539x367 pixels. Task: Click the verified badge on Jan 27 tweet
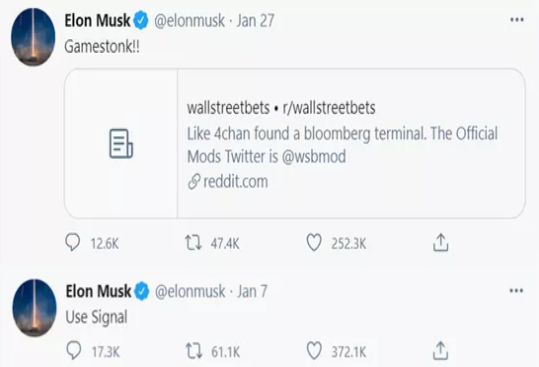[x=141, y=21]
